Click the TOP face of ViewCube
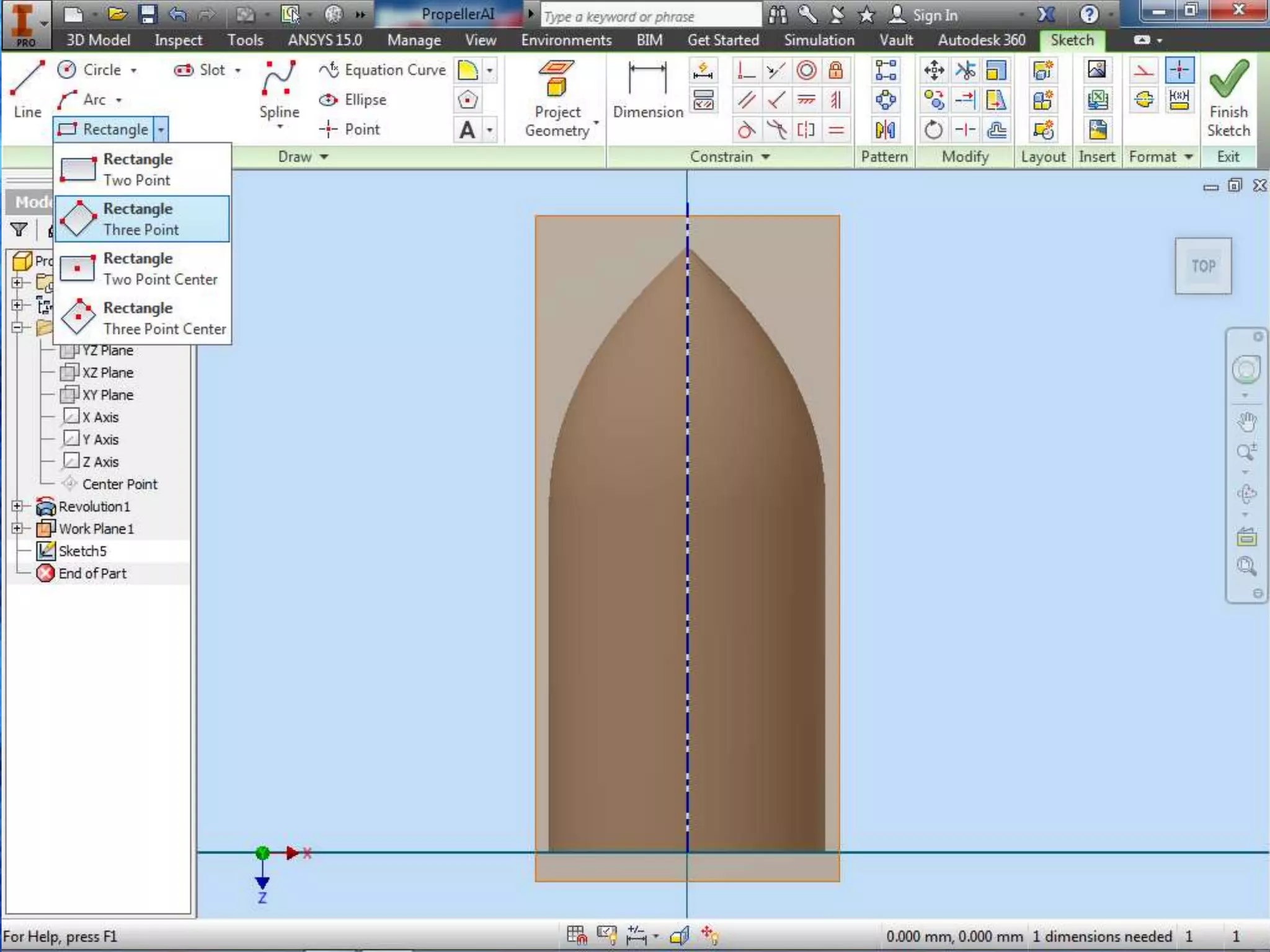The height and width of the screenshot is (952, 1270). tap(1202, 267)
